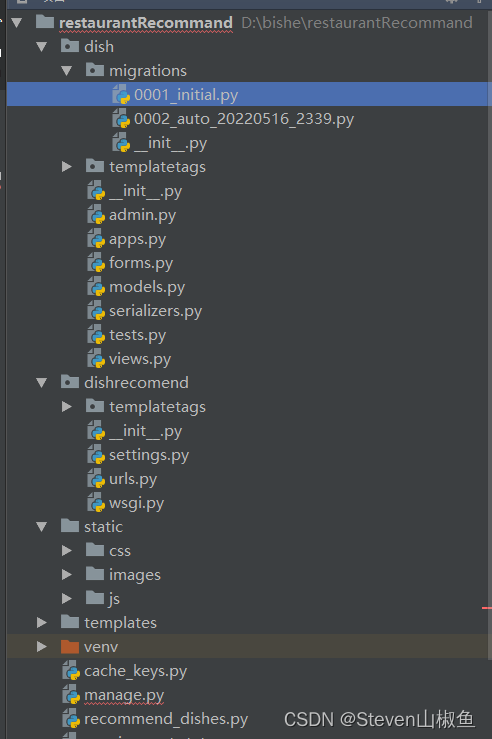Click Python icon of manage.py
492x739 pixels.
[x=71, y=694]
